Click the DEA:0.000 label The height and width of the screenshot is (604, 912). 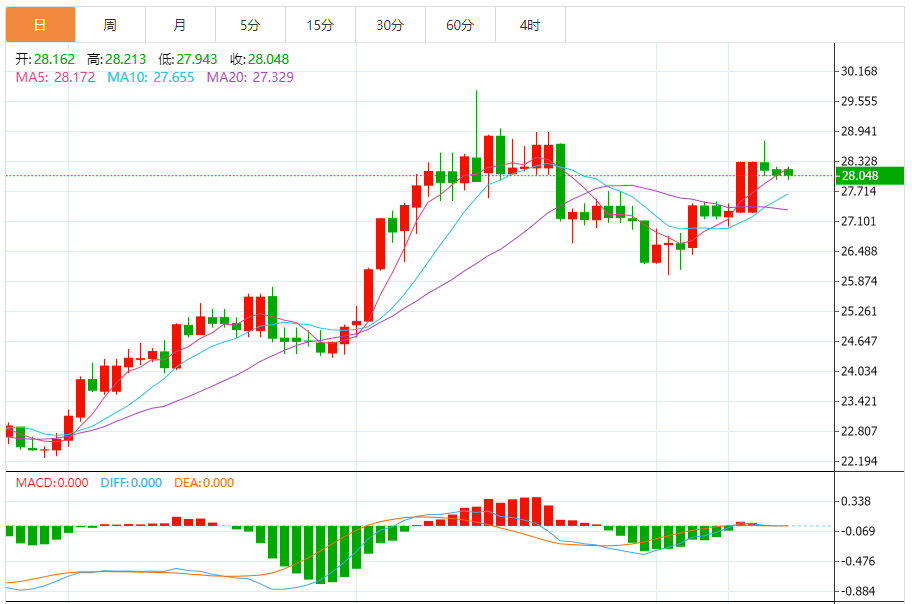[x=204, y=483]
